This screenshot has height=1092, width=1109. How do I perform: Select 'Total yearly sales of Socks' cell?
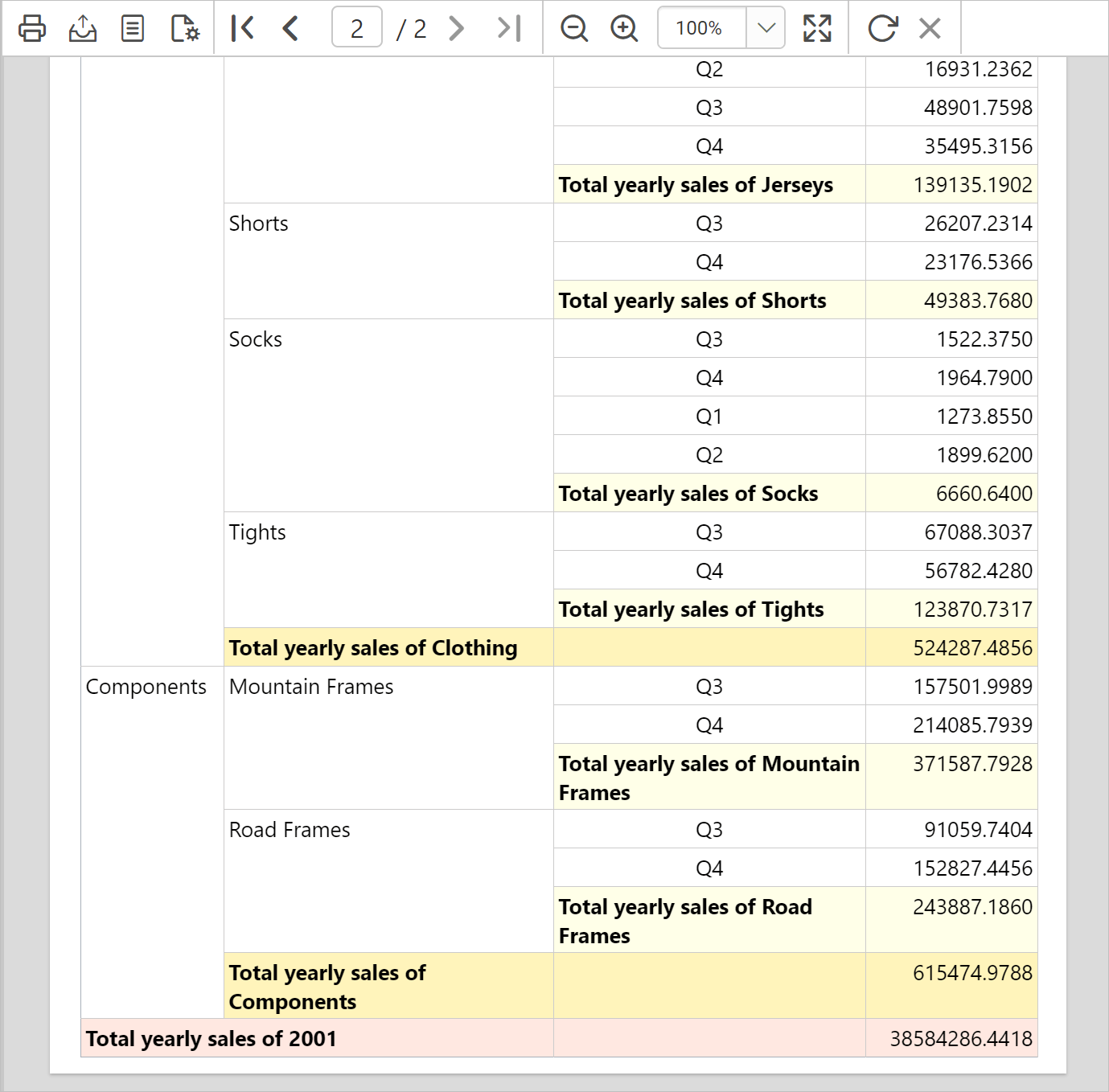point(709,493)
